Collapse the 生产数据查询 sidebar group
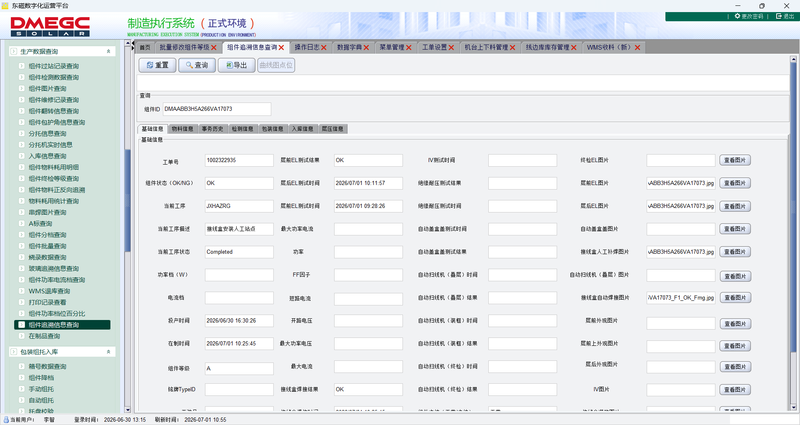Screen dimensions: 800x425 (x=108, y=52)
